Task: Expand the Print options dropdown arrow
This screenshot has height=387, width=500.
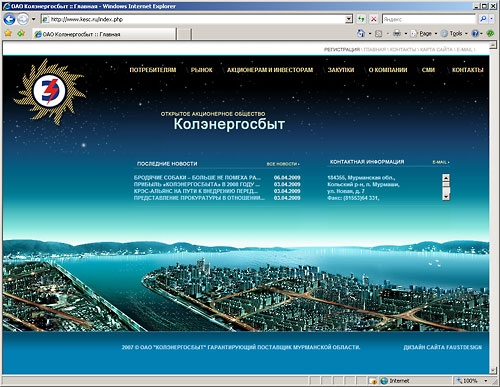Action: [406, 34]
